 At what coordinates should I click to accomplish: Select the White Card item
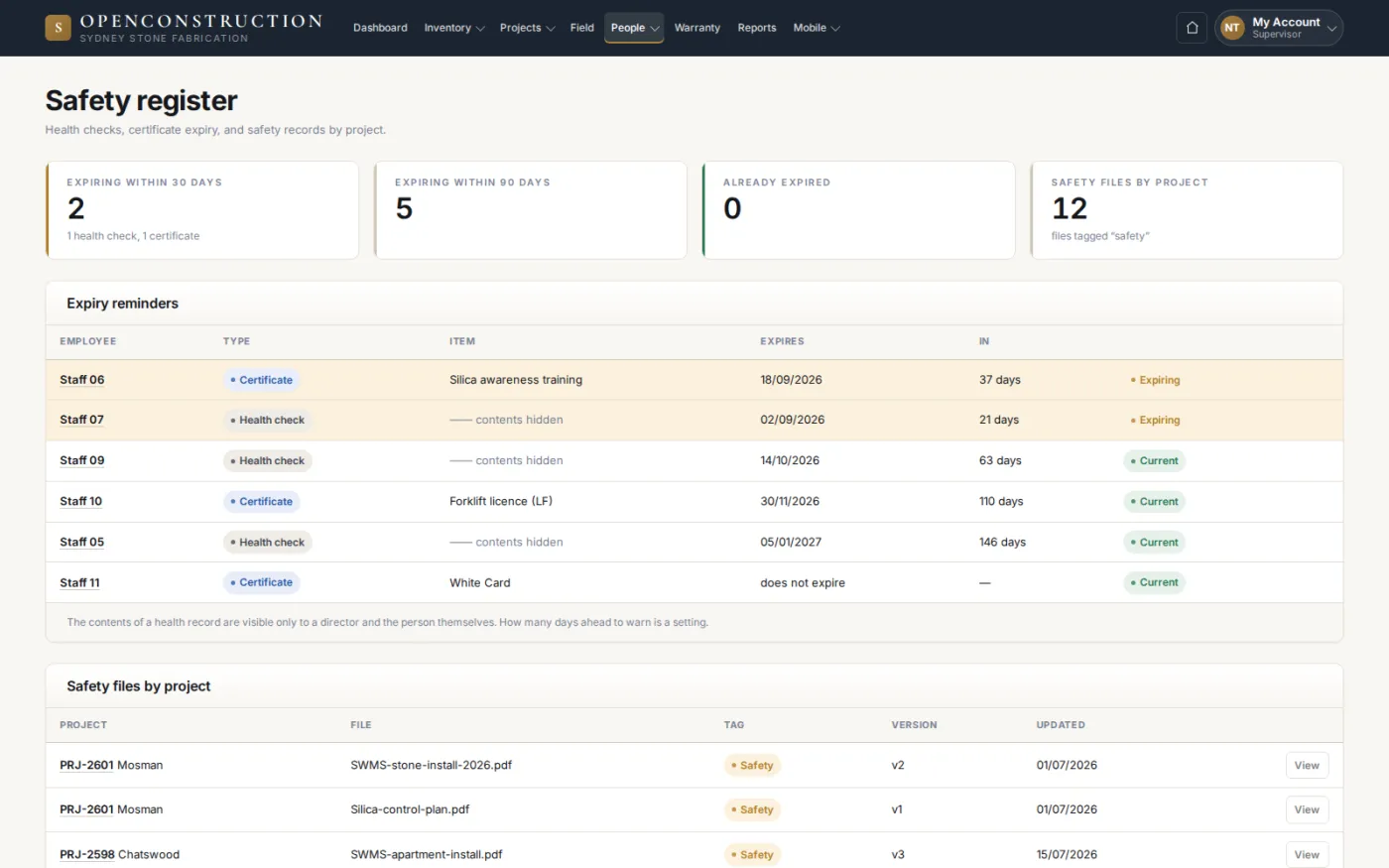coord(480,582)
